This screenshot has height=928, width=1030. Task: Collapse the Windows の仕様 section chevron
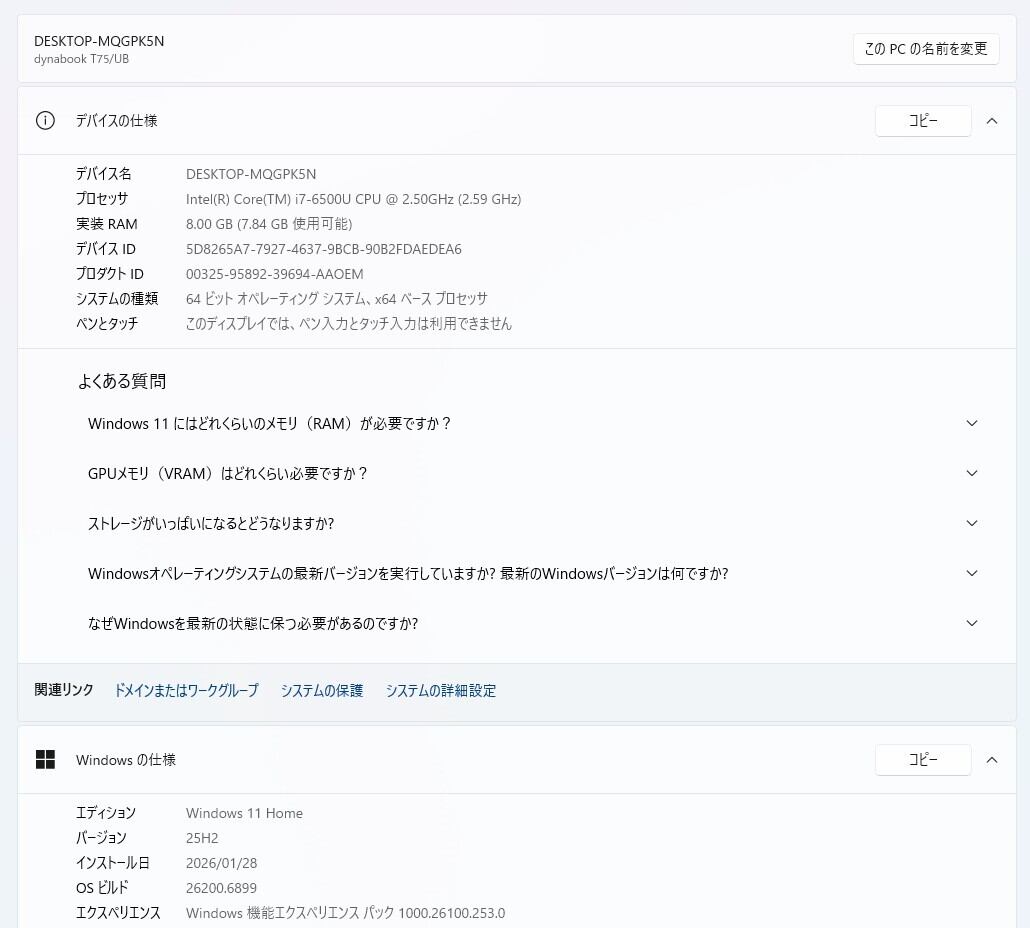pyautogui.click(x=992, y=760)
